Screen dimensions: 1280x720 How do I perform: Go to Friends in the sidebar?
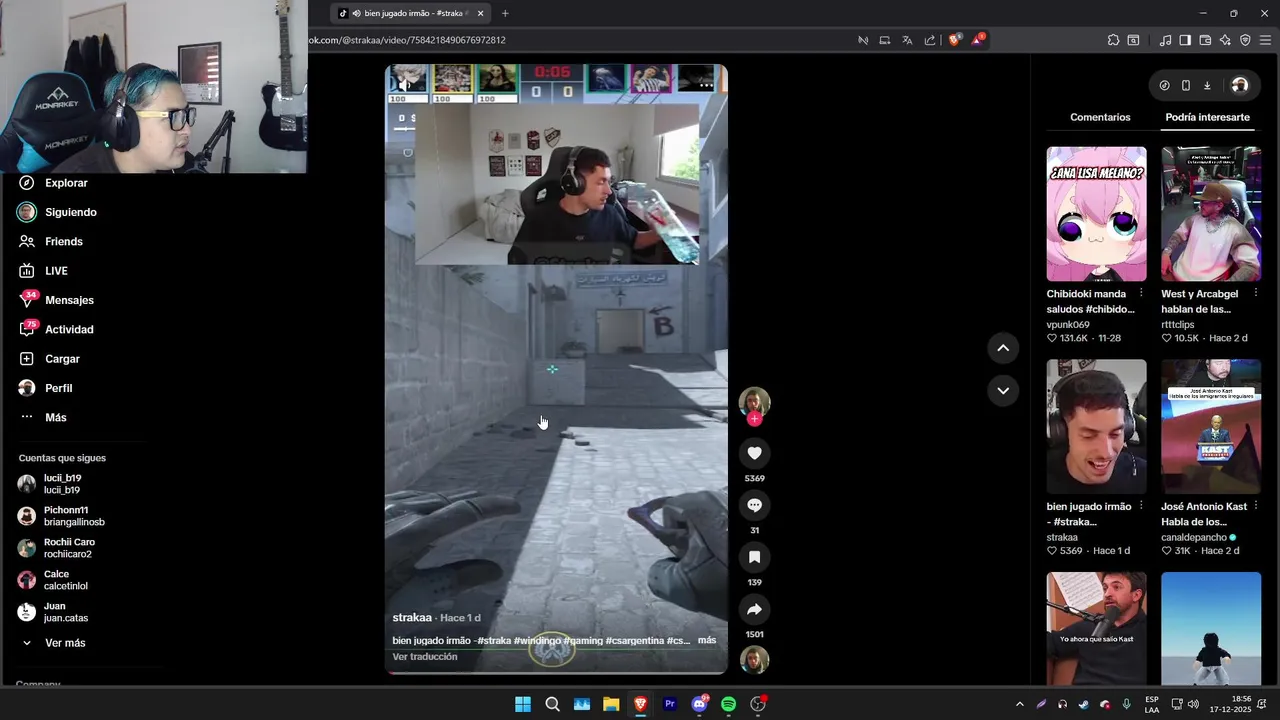(63, 241)
